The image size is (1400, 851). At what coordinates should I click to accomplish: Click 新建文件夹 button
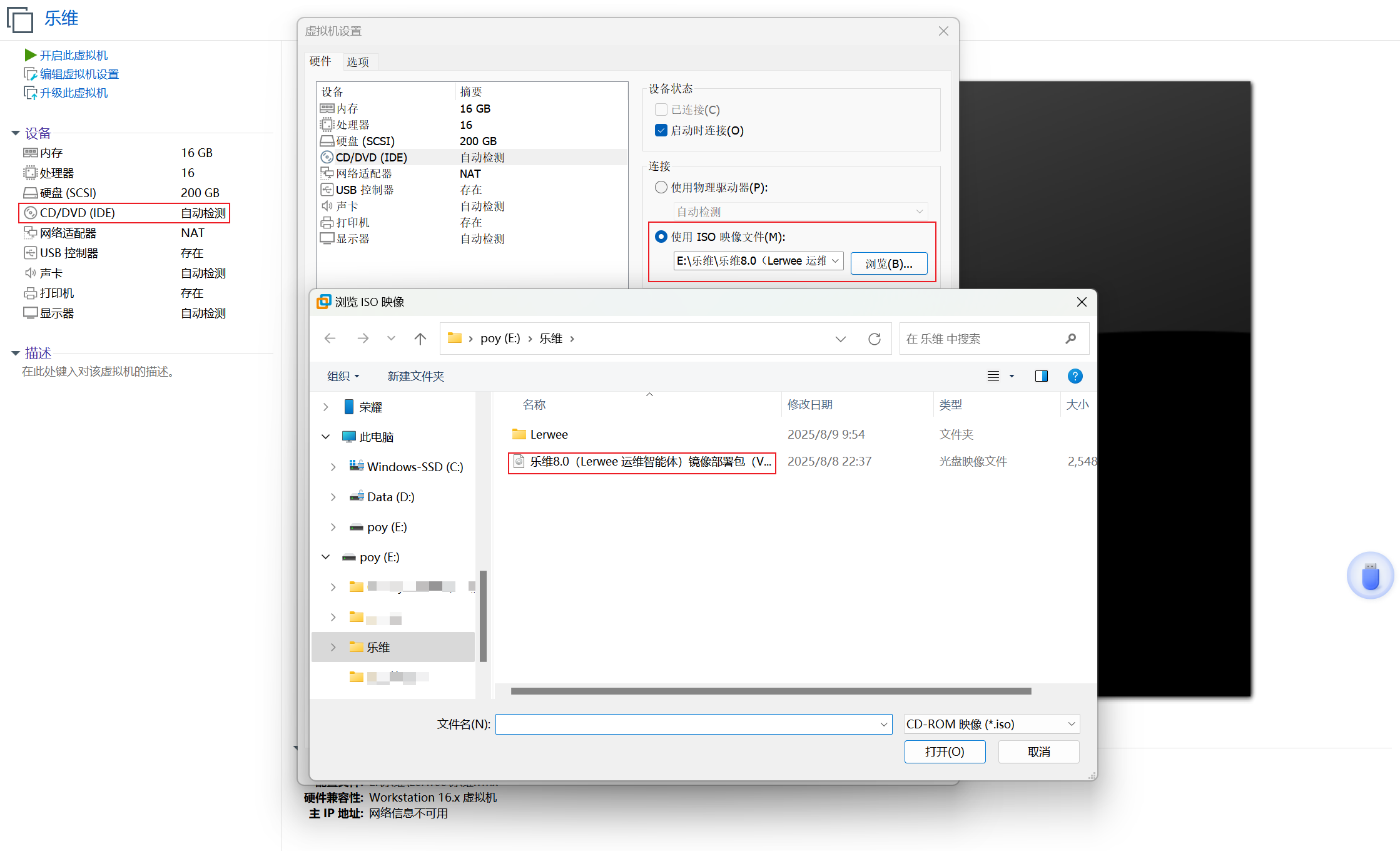coord(415,376)
